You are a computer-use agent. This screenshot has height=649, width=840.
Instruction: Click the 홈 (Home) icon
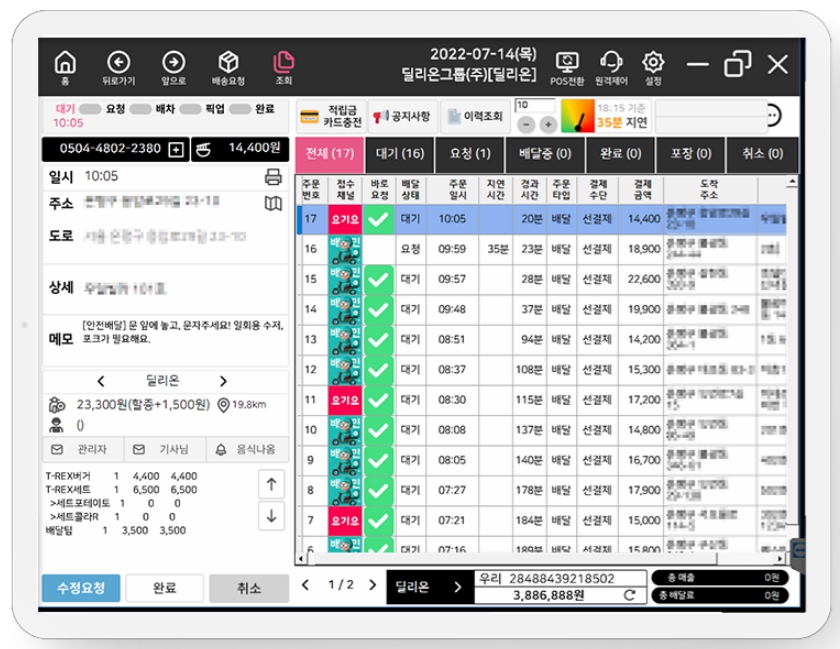[64, 67]
